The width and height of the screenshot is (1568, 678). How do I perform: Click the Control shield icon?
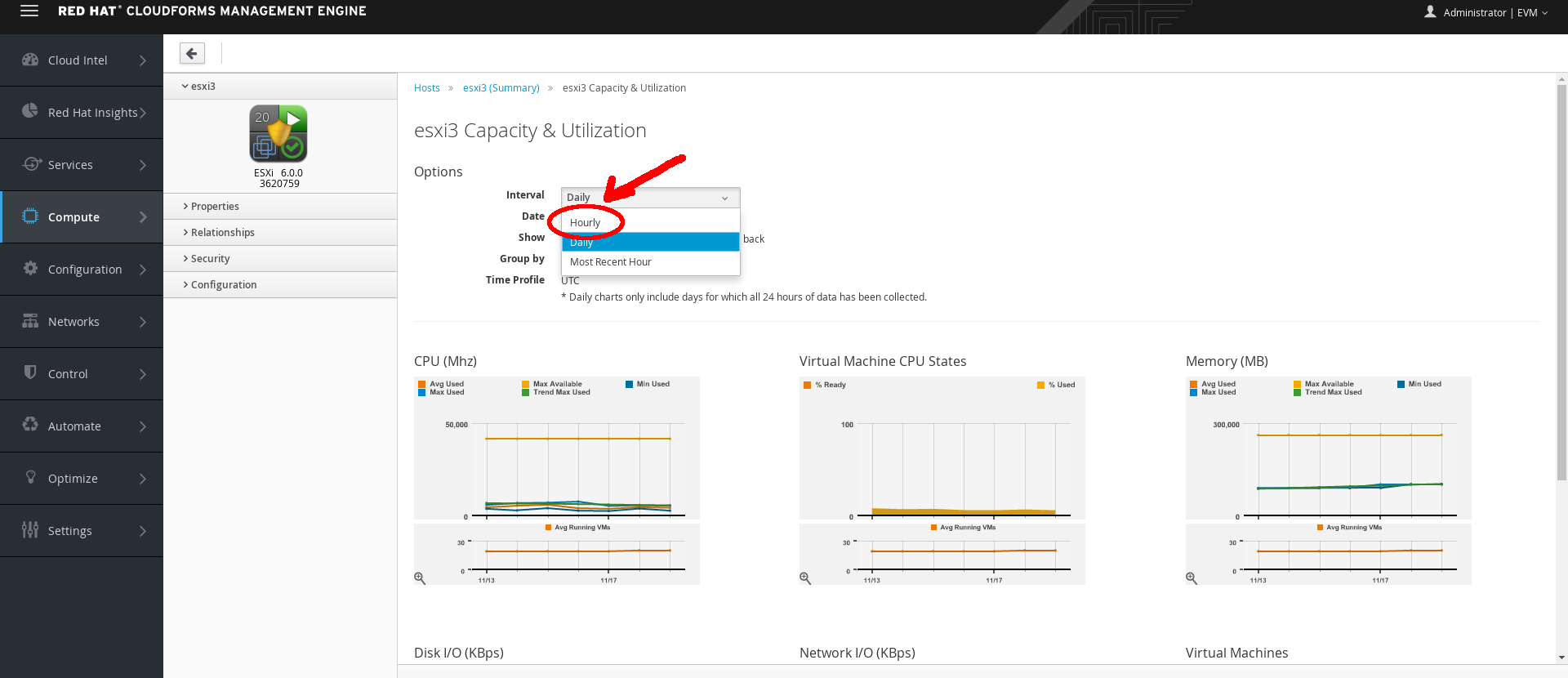pos(30,372)
